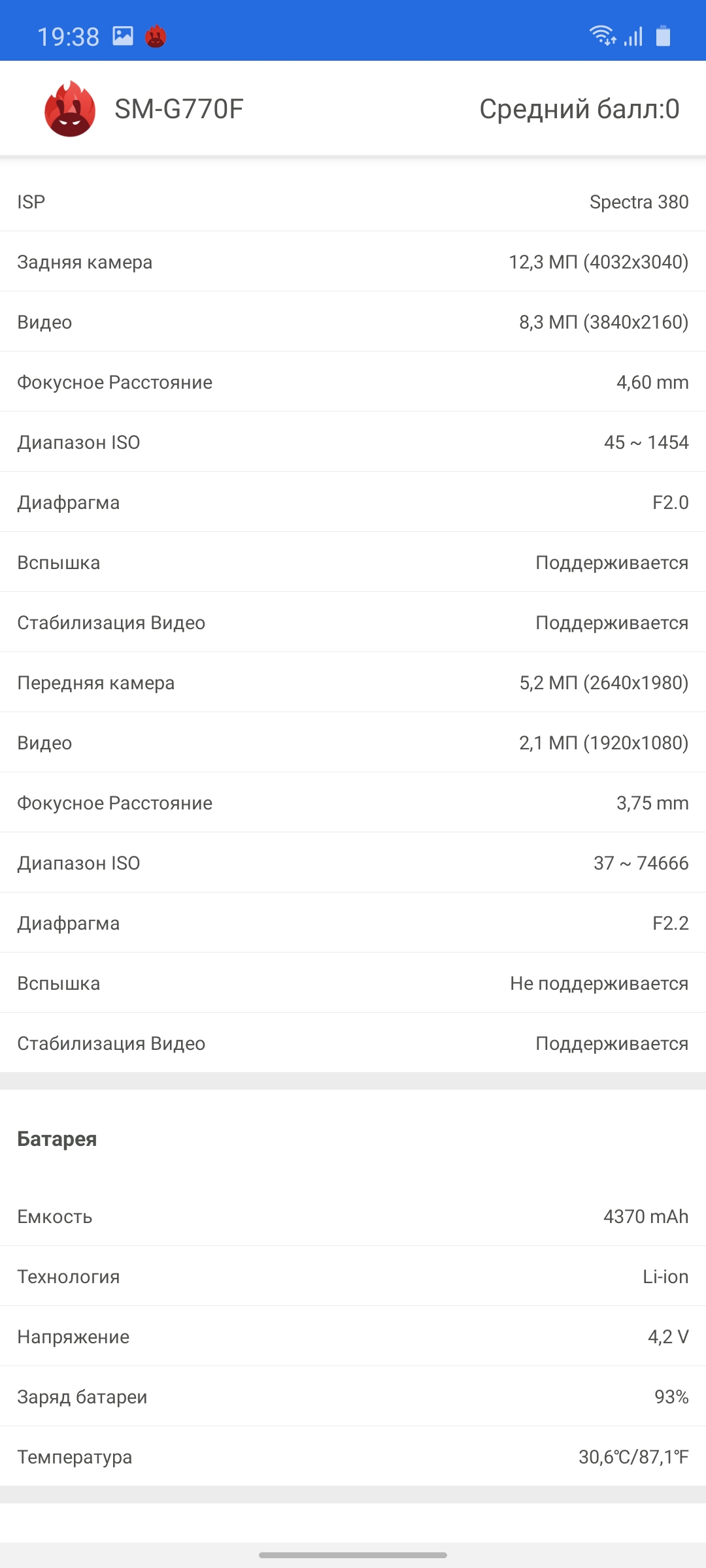The image size is (706, 1568).
Task: Tap the 4,60 mm focal length row
Action: (353, 382)
